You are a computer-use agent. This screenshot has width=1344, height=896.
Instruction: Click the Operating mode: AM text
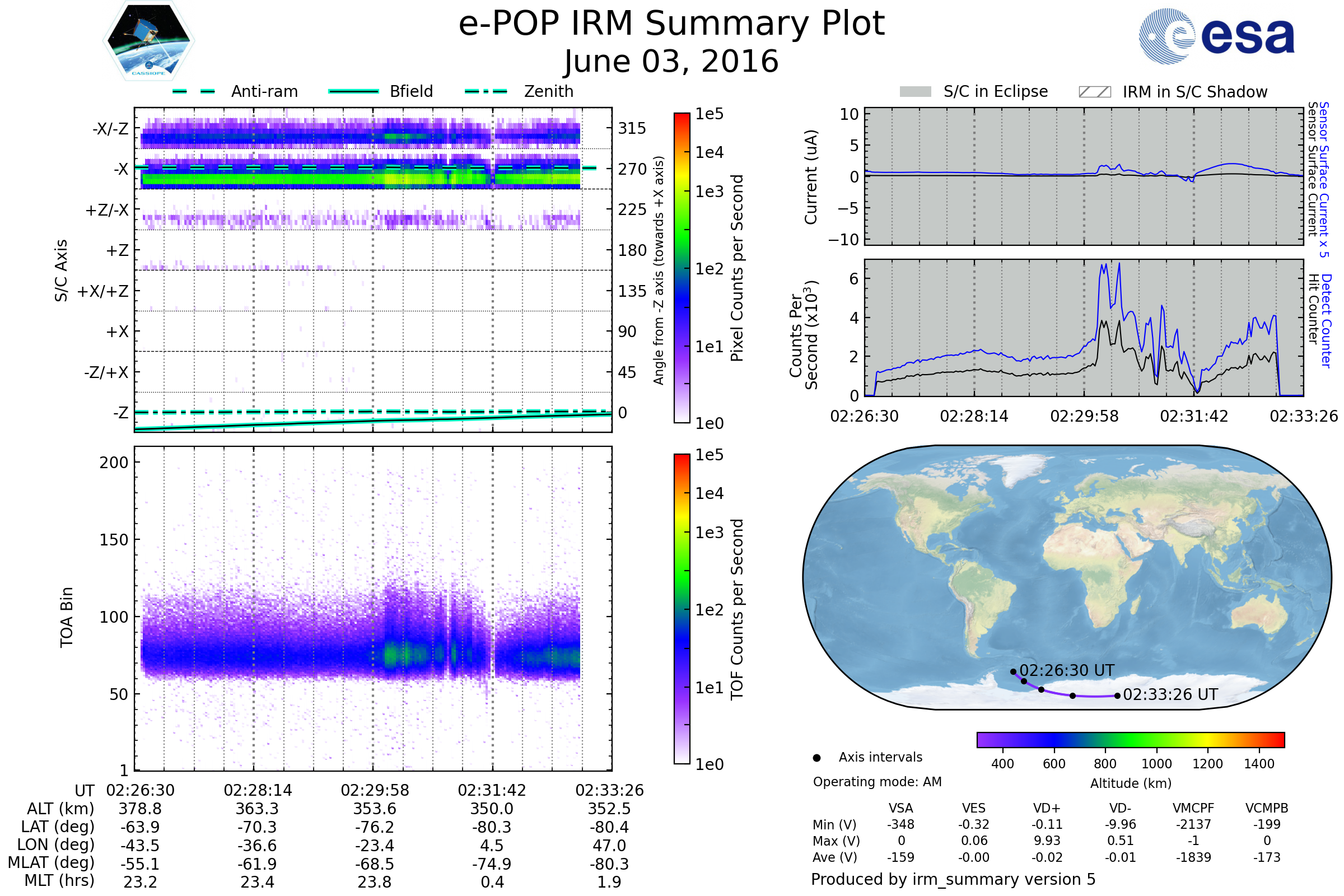point(877,782)
